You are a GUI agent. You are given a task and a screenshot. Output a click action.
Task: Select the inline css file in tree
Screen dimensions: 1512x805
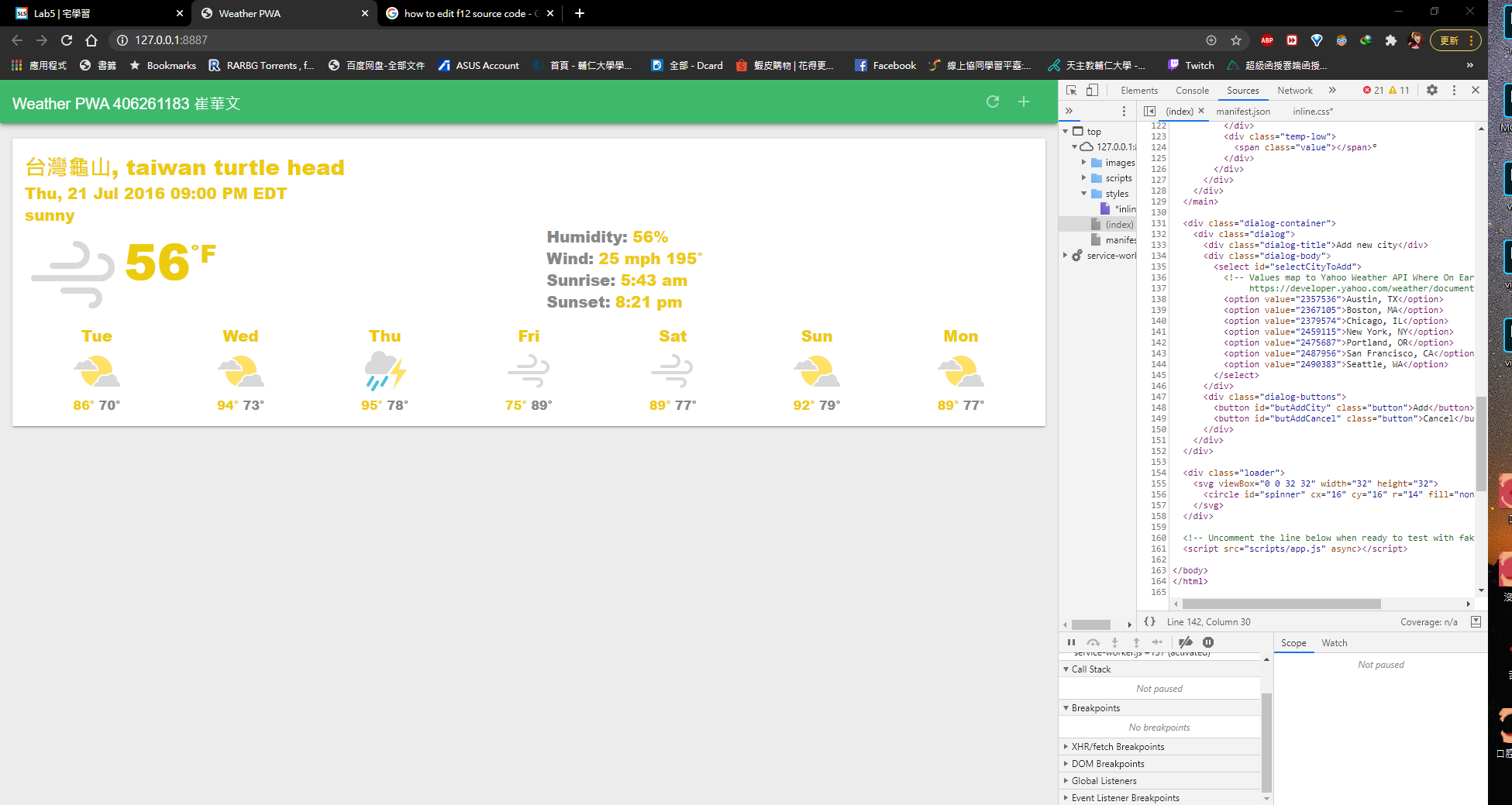[x=1118, y=208]
